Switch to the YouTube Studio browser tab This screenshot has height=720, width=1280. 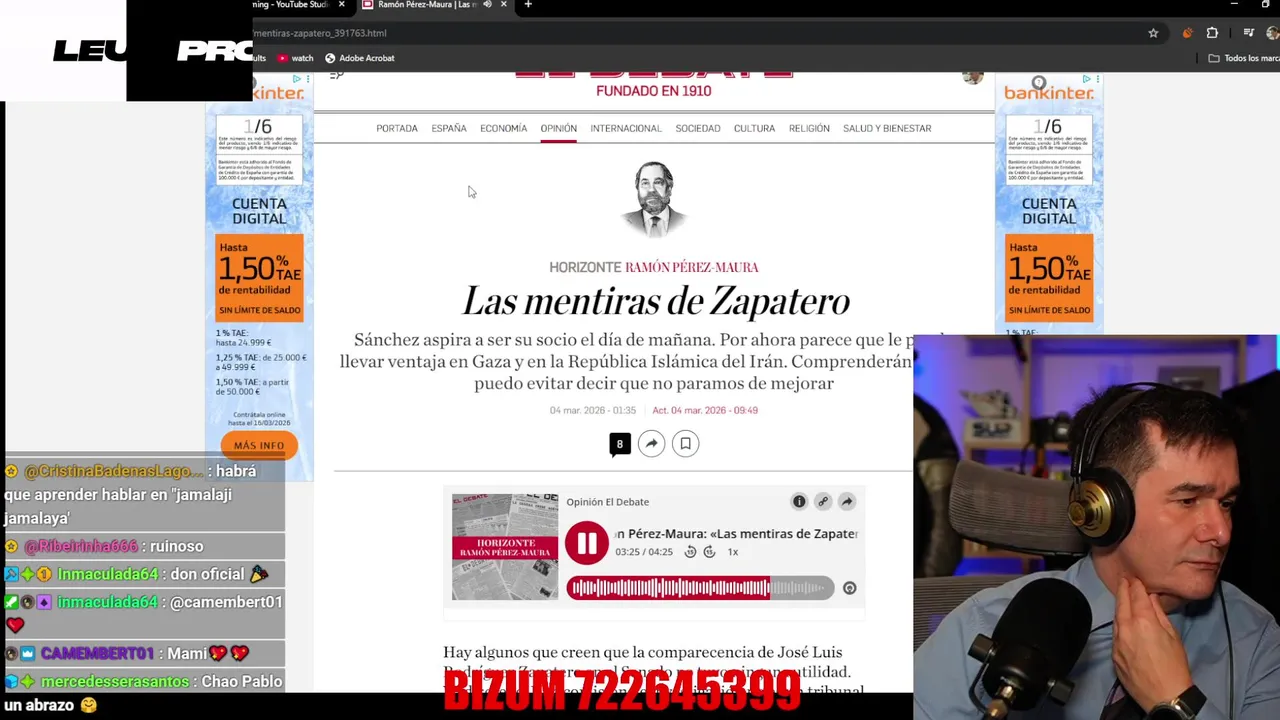click(290, 5)
